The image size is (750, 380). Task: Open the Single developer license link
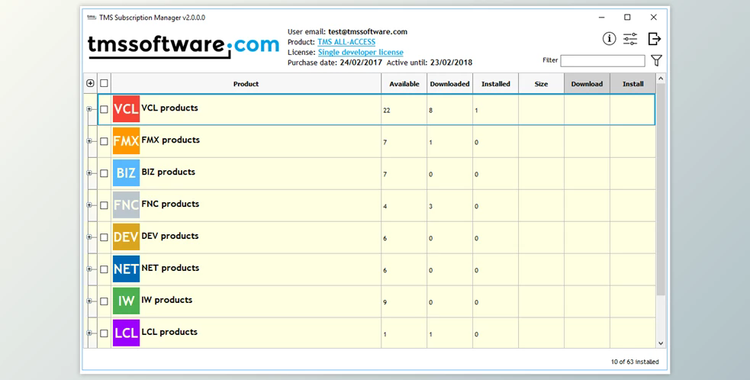(361, 52)
